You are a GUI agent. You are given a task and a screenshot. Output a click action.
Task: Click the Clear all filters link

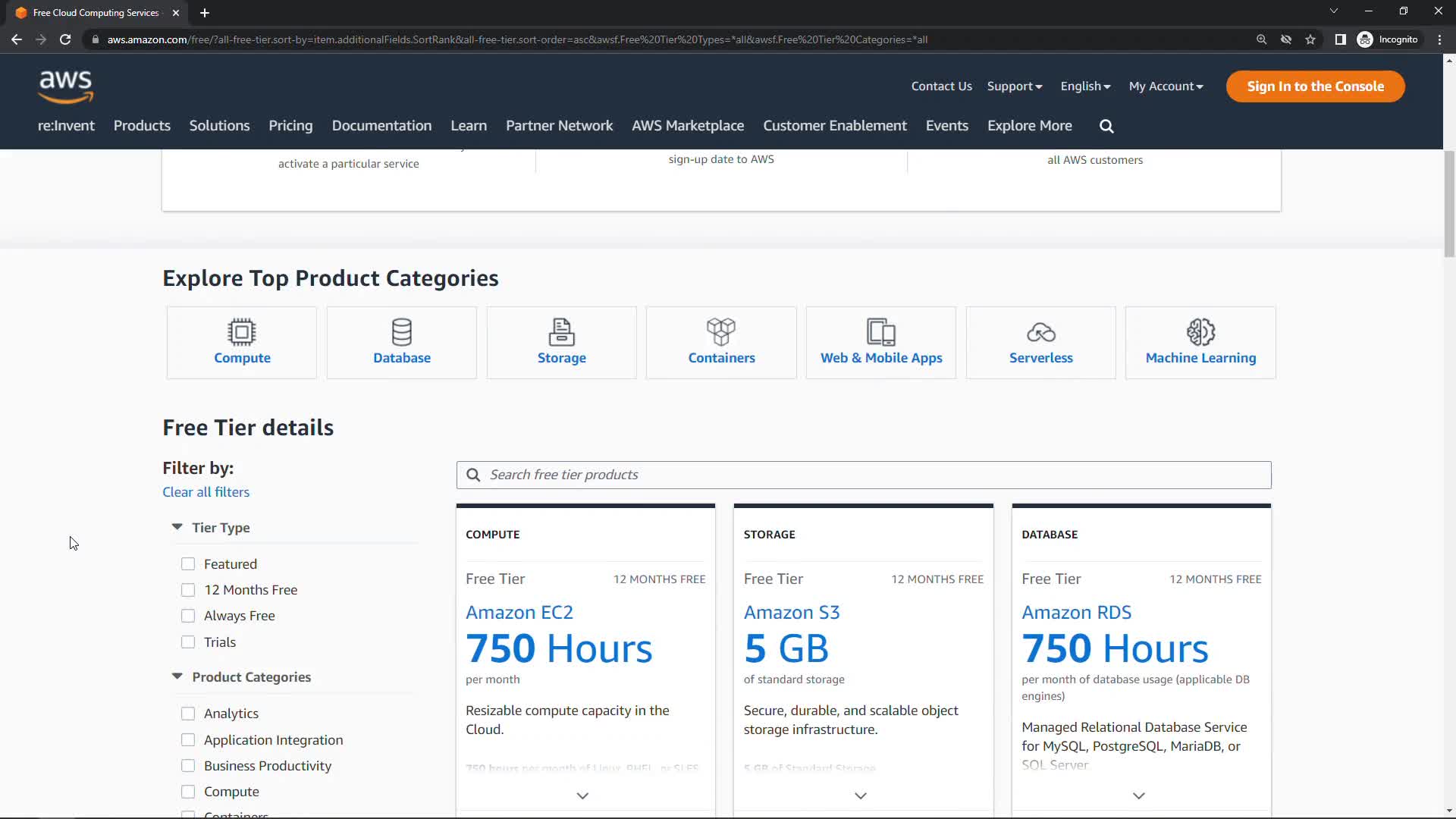tap(206, 492)
